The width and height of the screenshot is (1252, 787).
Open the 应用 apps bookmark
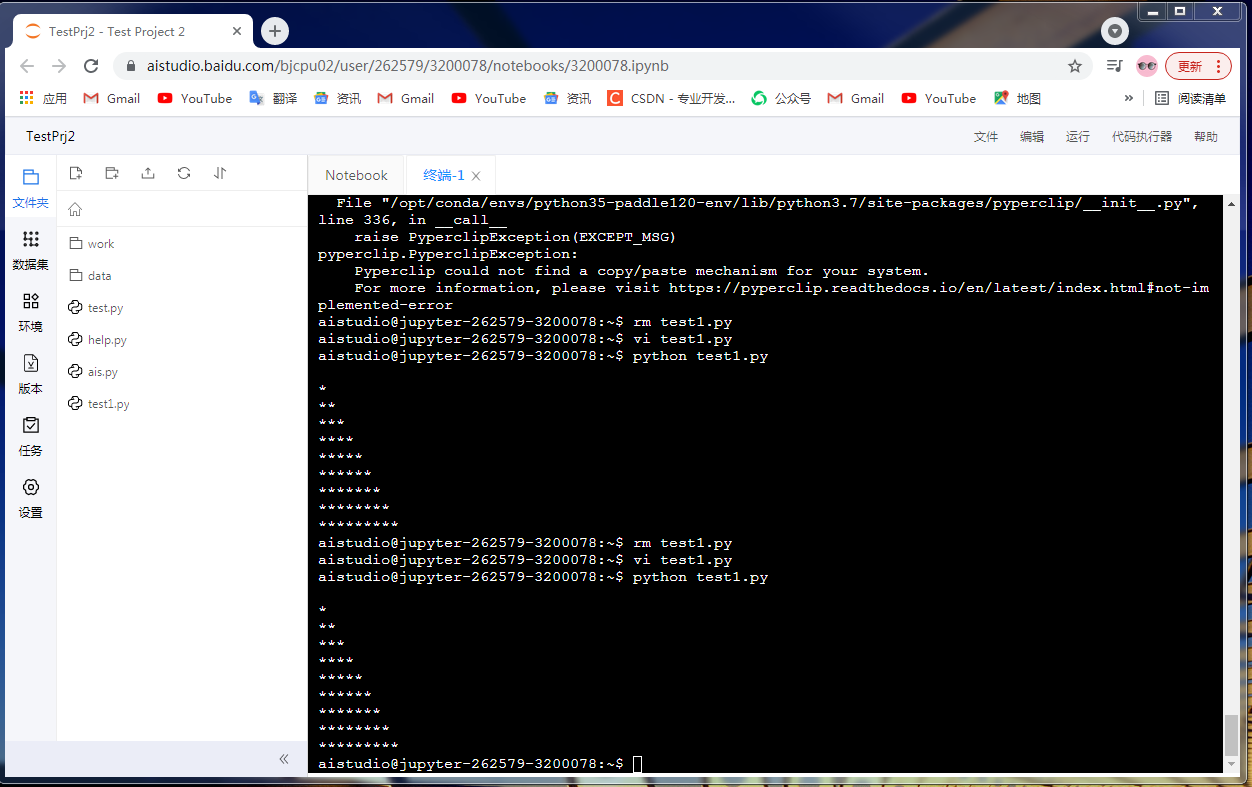tap(43, 98)
